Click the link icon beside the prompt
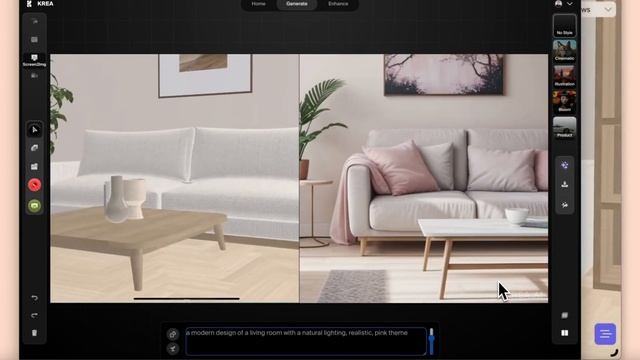 click(x=173, y=334)
